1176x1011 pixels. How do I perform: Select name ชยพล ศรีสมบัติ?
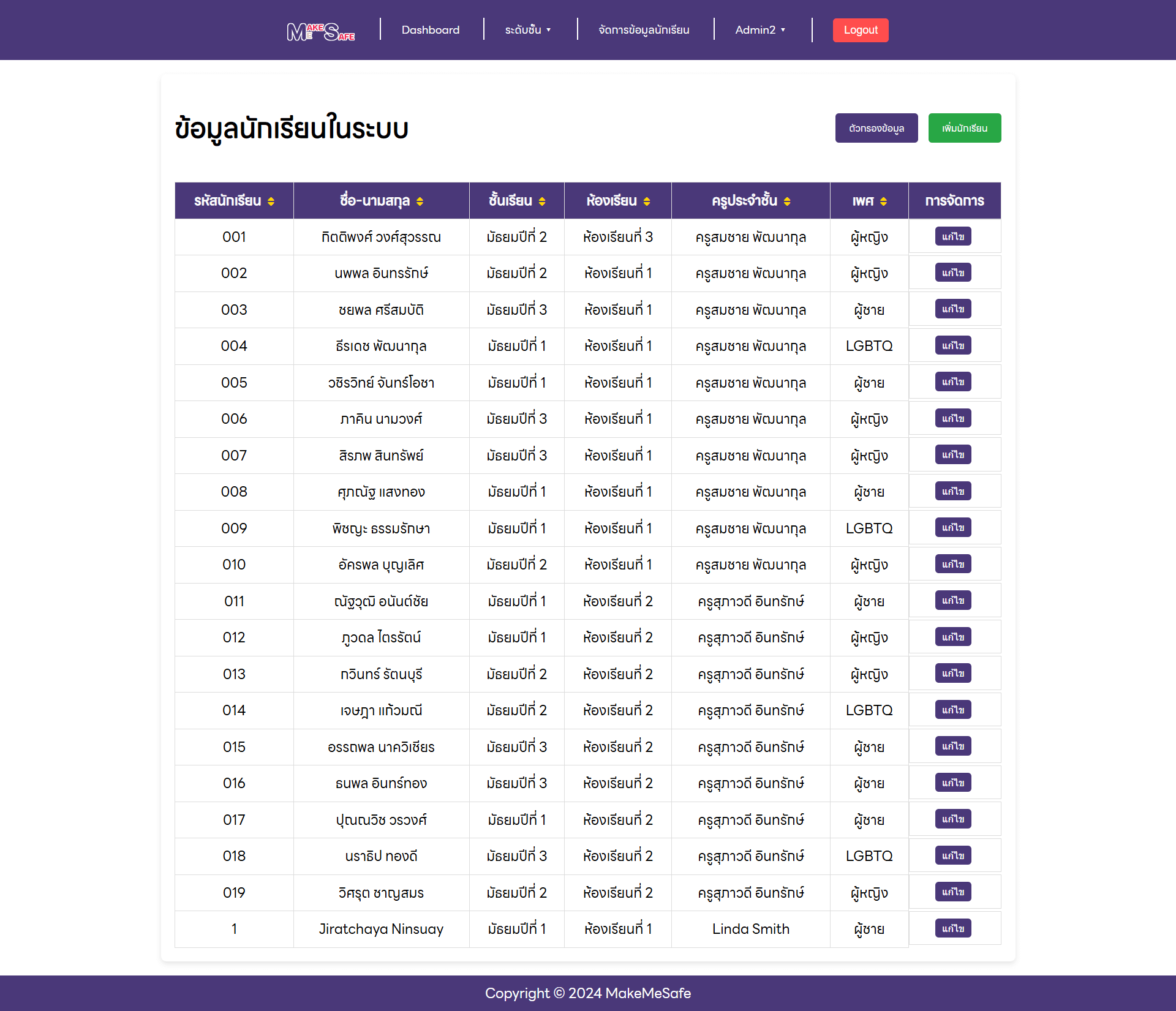(x=381, y=310)
